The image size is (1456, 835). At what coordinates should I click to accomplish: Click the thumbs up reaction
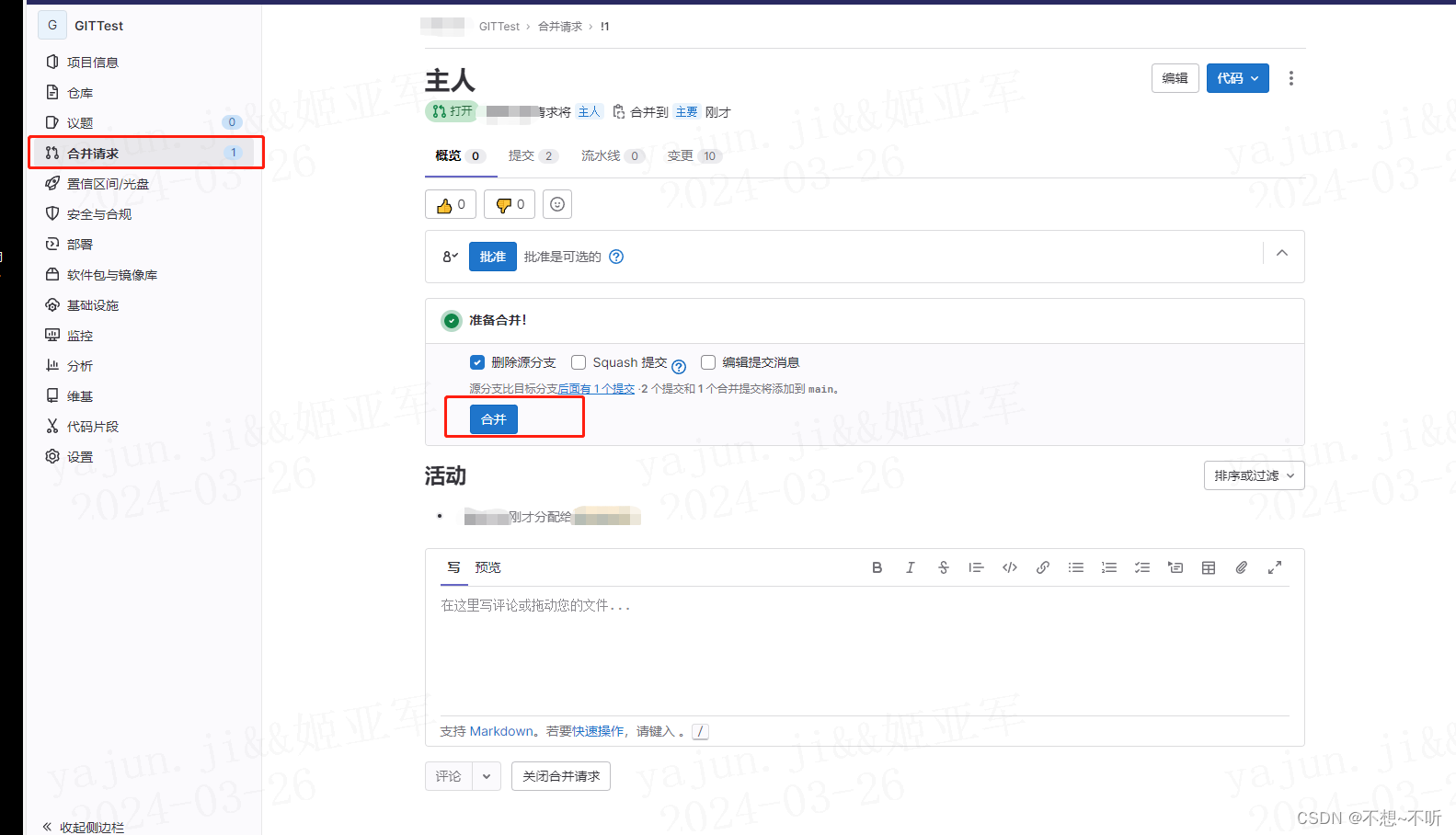click(451, 204)
